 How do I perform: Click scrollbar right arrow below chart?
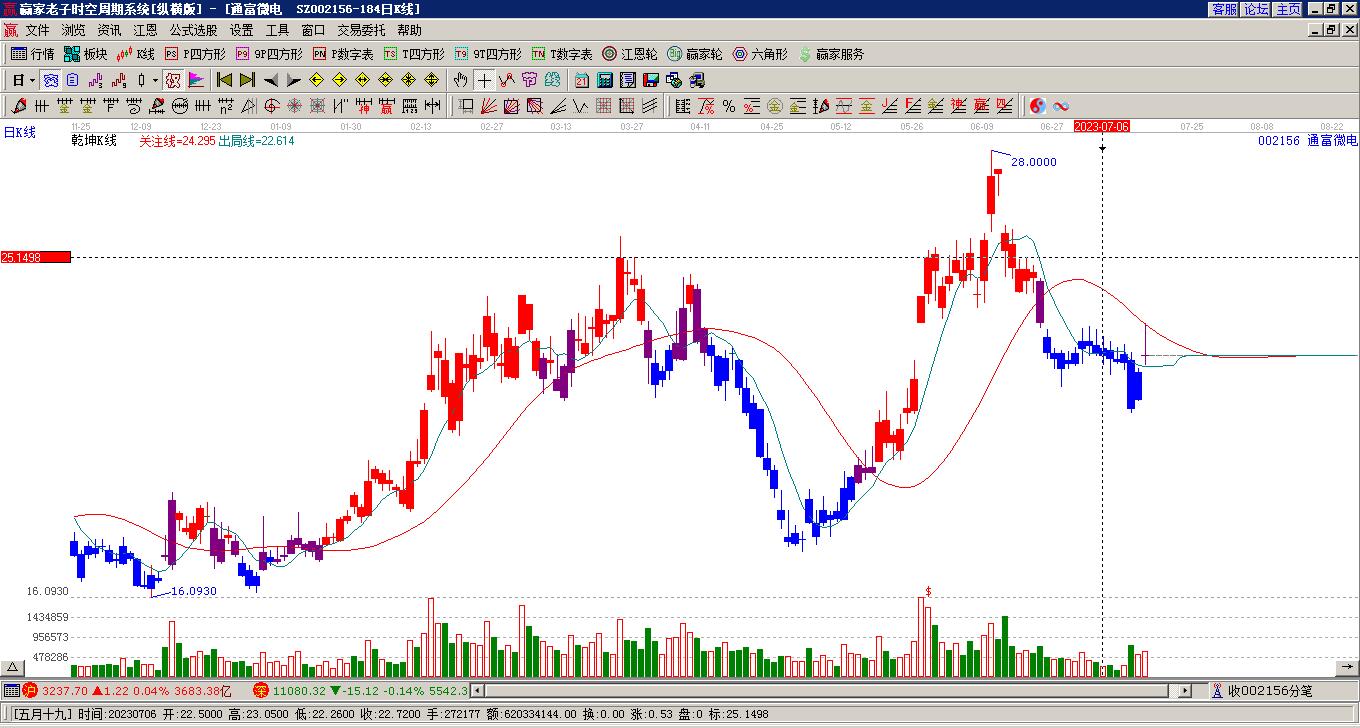pos(1185,690)
